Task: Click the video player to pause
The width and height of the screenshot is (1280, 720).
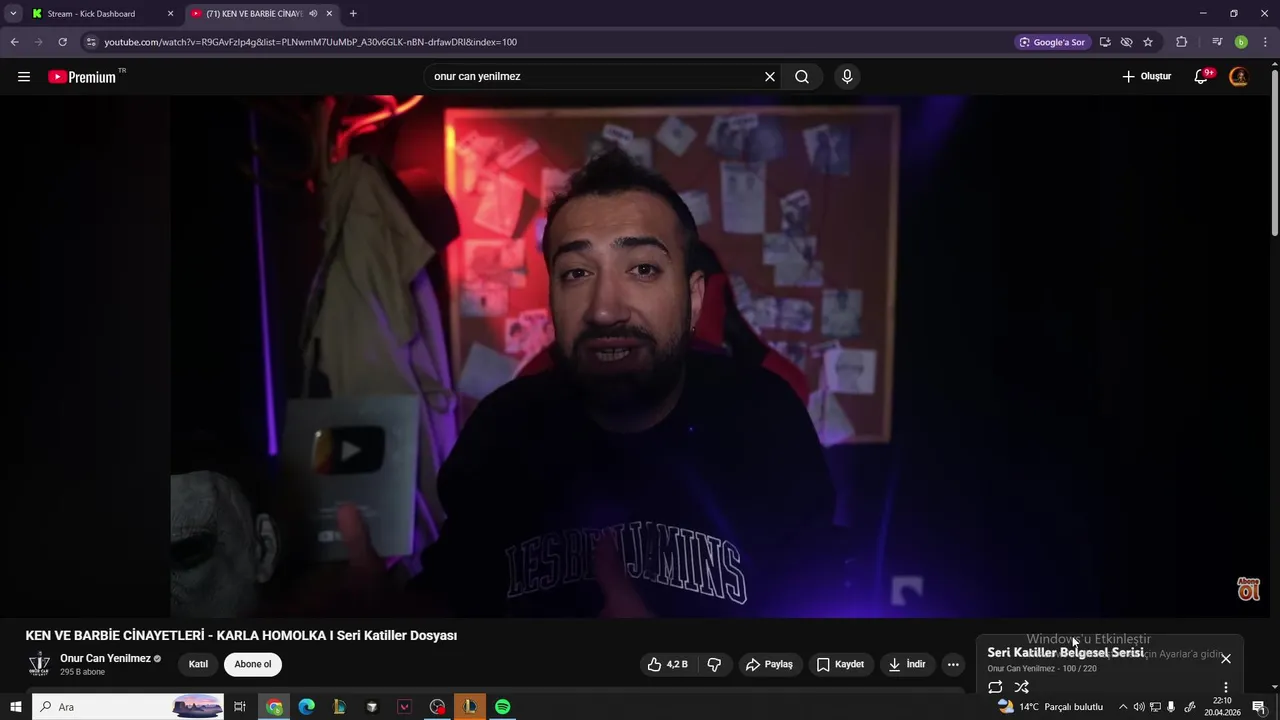Action: [635, 357]
